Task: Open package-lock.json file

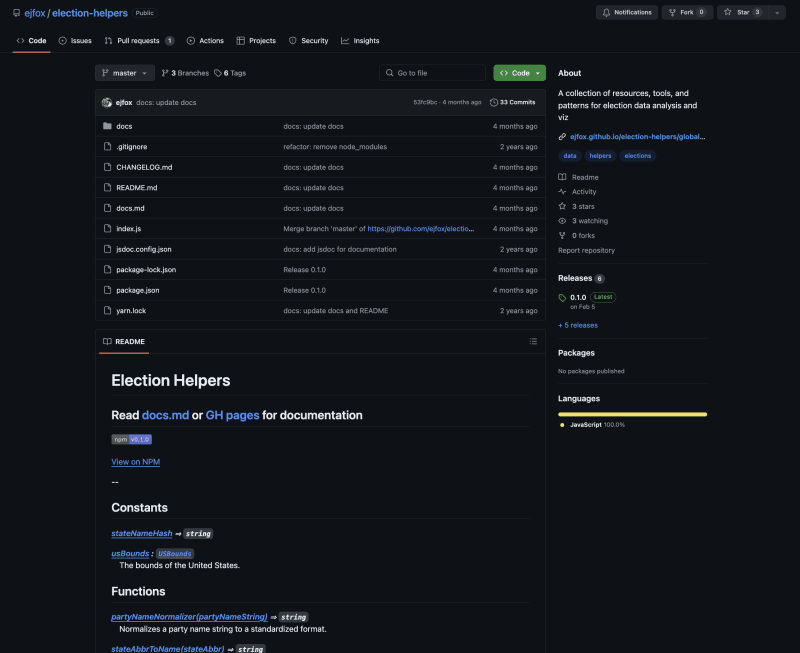Action: pyautogui.click(x=146, y=270)
